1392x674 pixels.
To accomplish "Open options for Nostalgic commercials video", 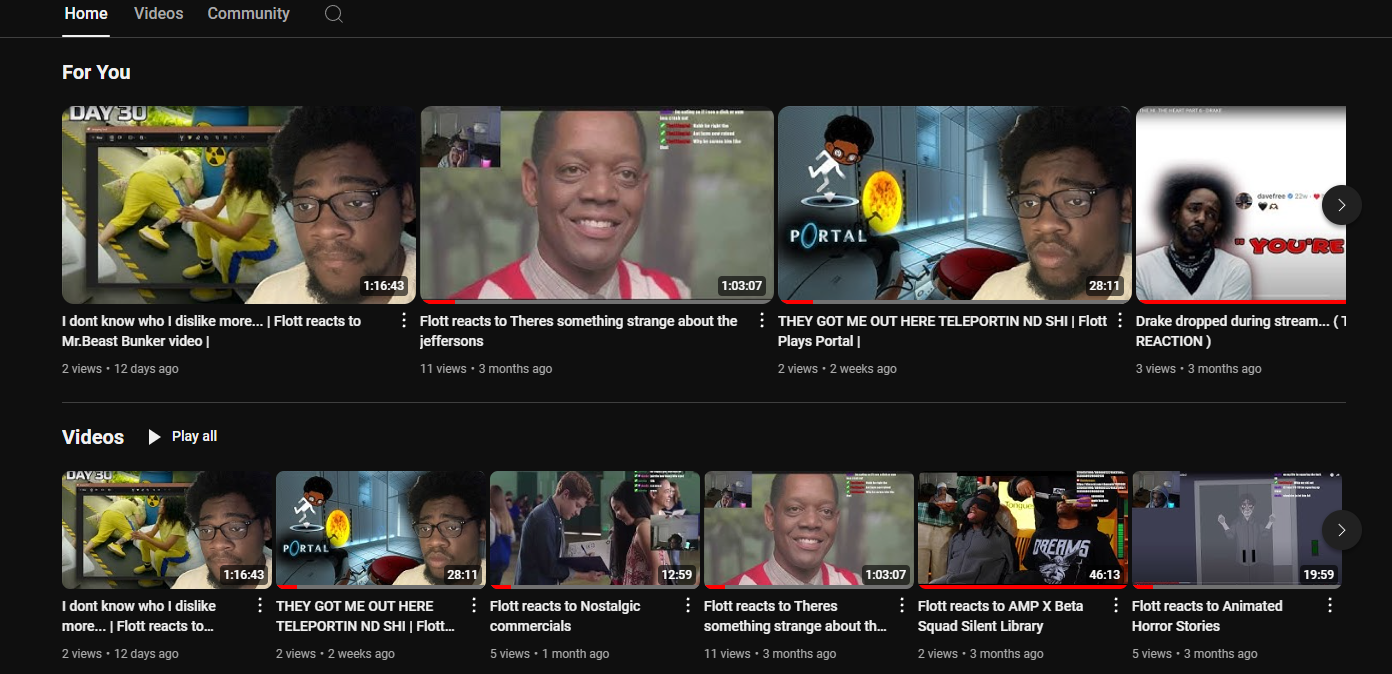I will click(688, 605).
